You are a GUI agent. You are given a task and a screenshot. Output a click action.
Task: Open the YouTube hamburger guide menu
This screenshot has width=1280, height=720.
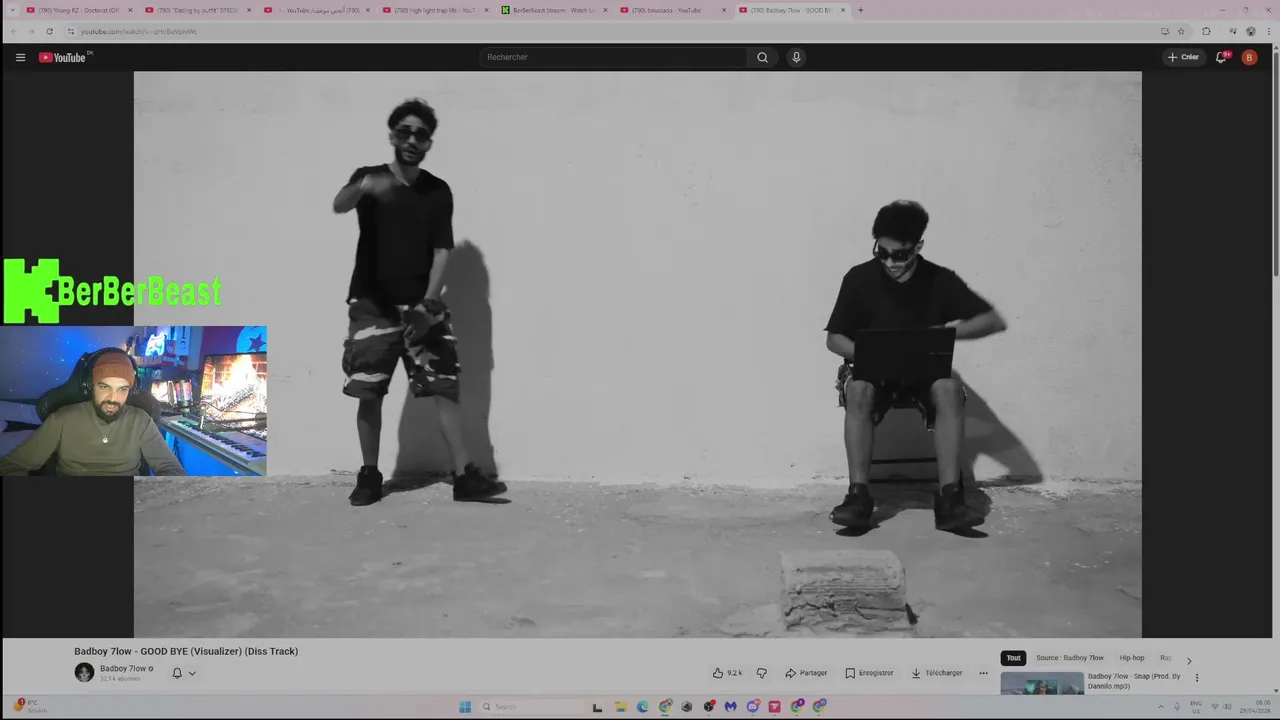coord(20,57)
